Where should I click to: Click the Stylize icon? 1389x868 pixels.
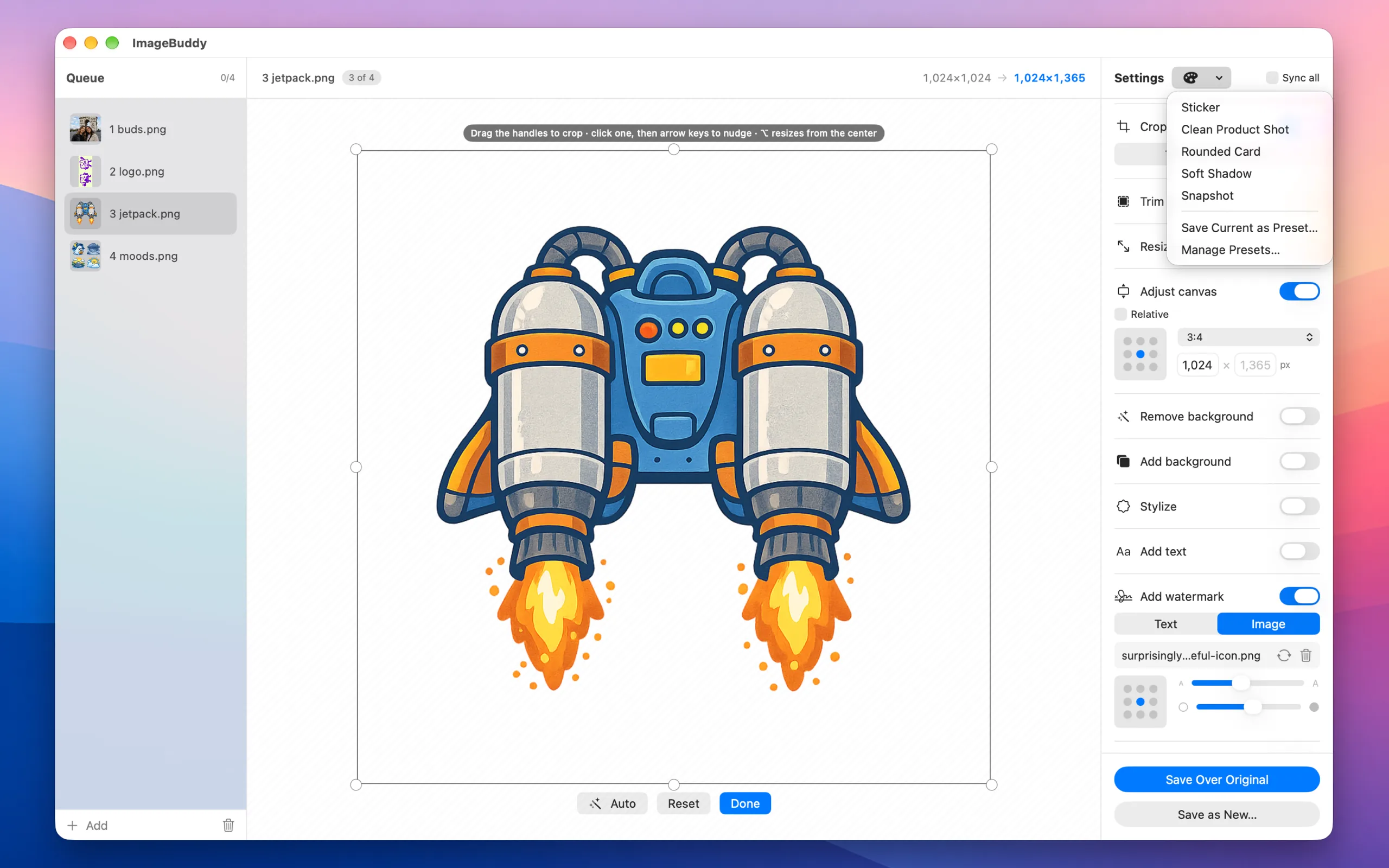click(x=1123, y=506)
